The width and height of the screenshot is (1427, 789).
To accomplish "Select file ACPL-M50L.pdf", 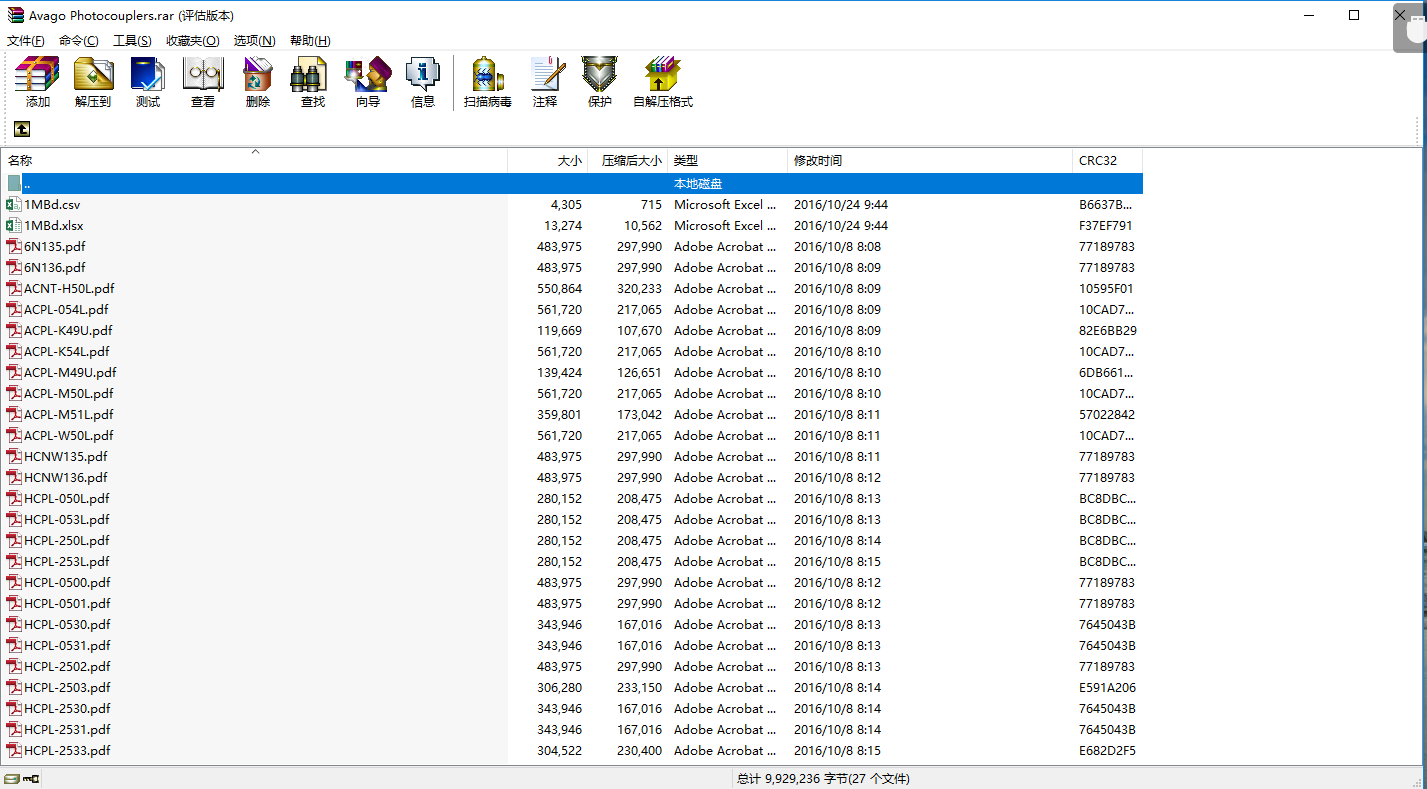I will [69, 393].
